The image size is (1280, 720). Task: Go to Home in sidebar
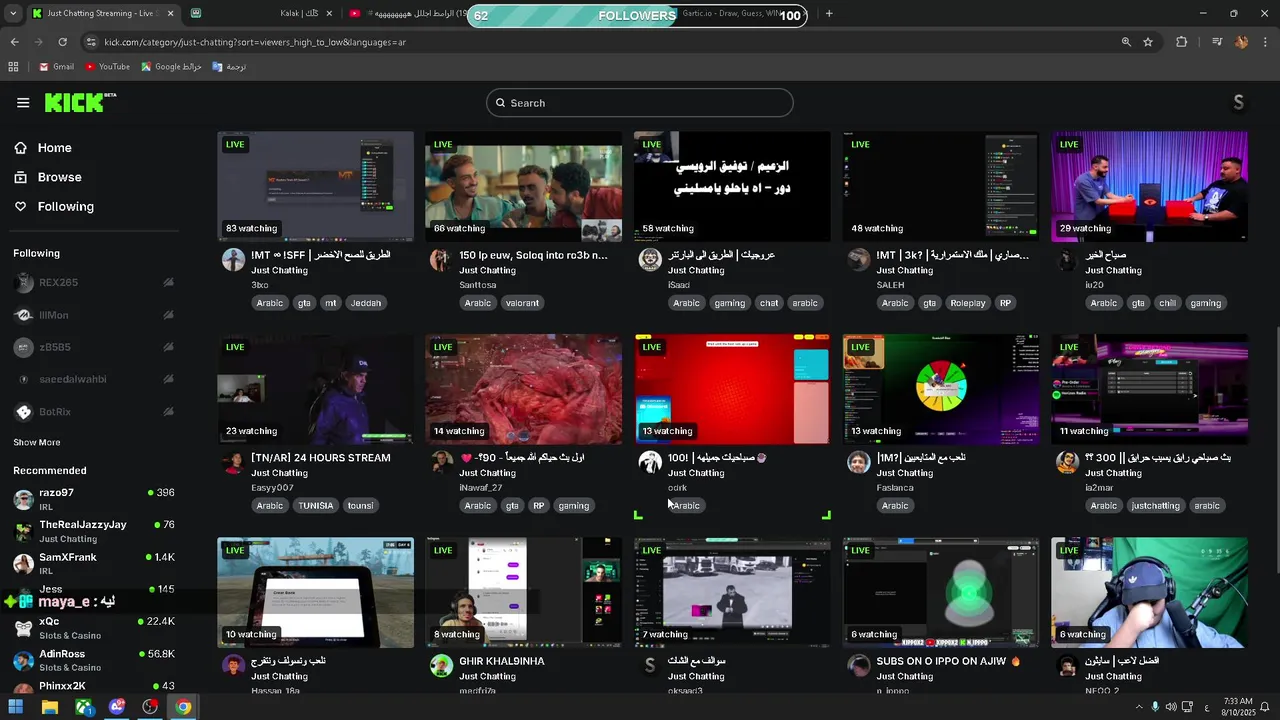tap(43, 148)
